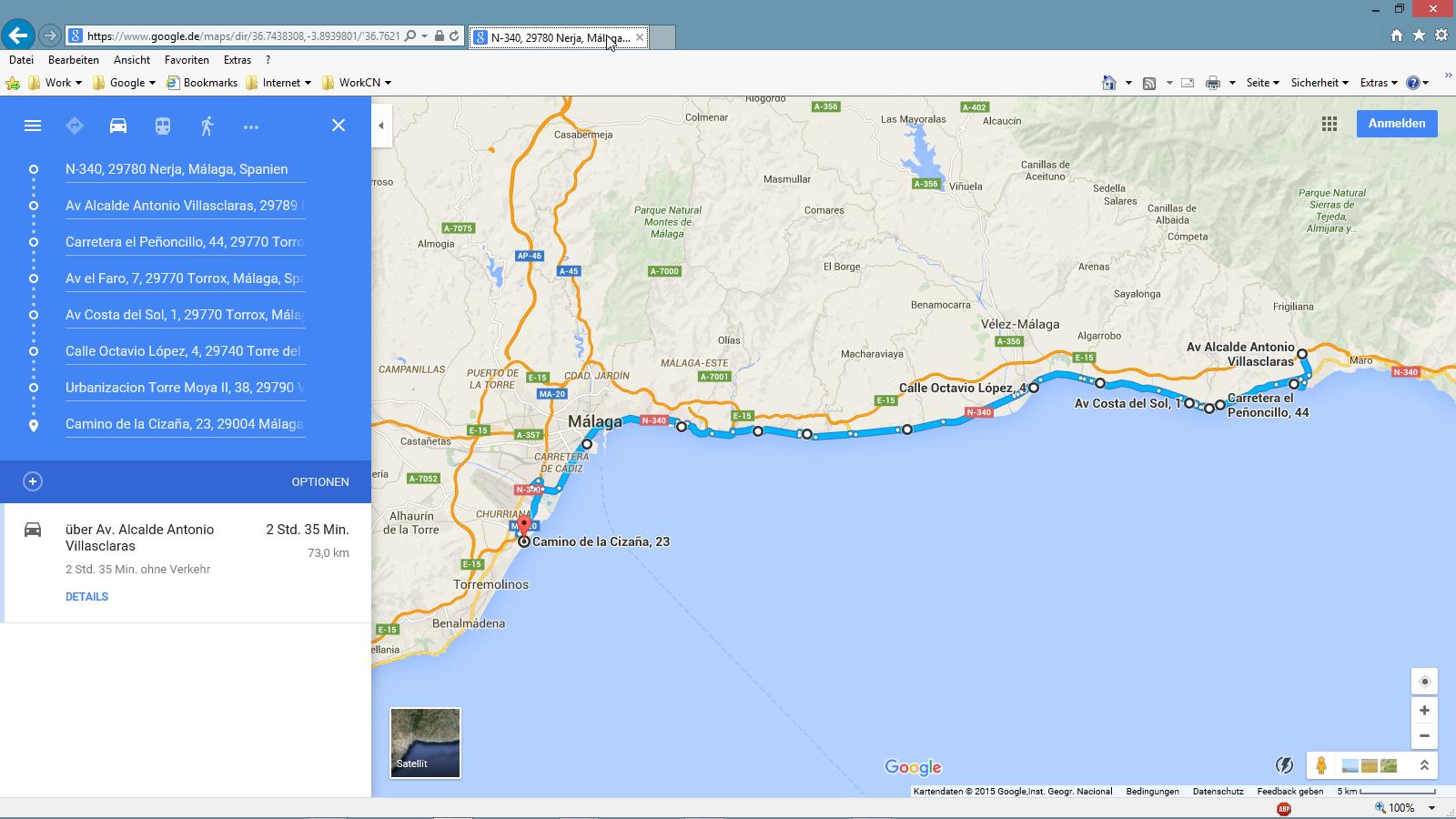Click command bar print icon
The height and width of the screenshot is (819, 1456).
(x=1212, y=83)
